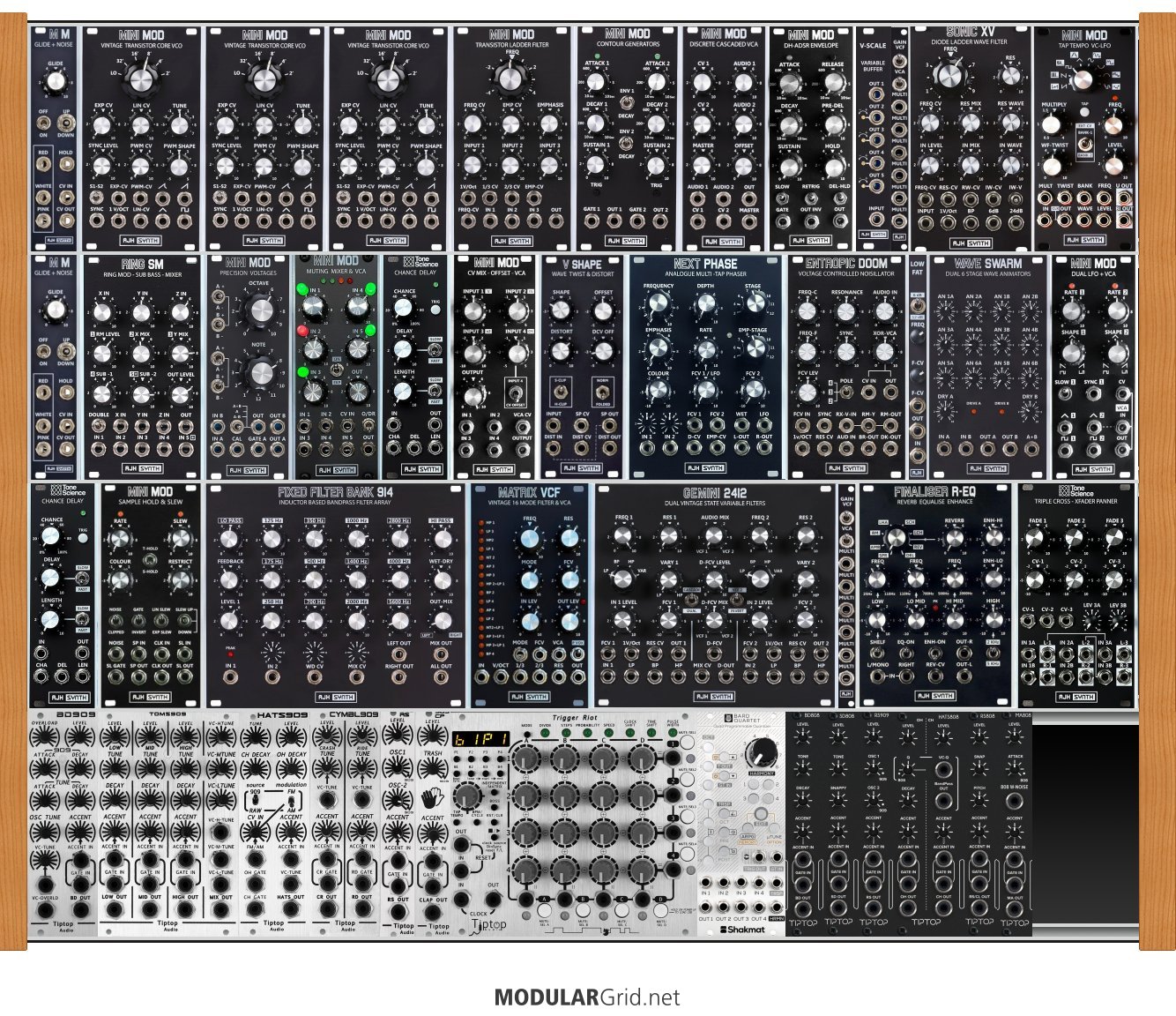
Task: Click the "NEXT PHASE" module title
Action: [705, 264]
